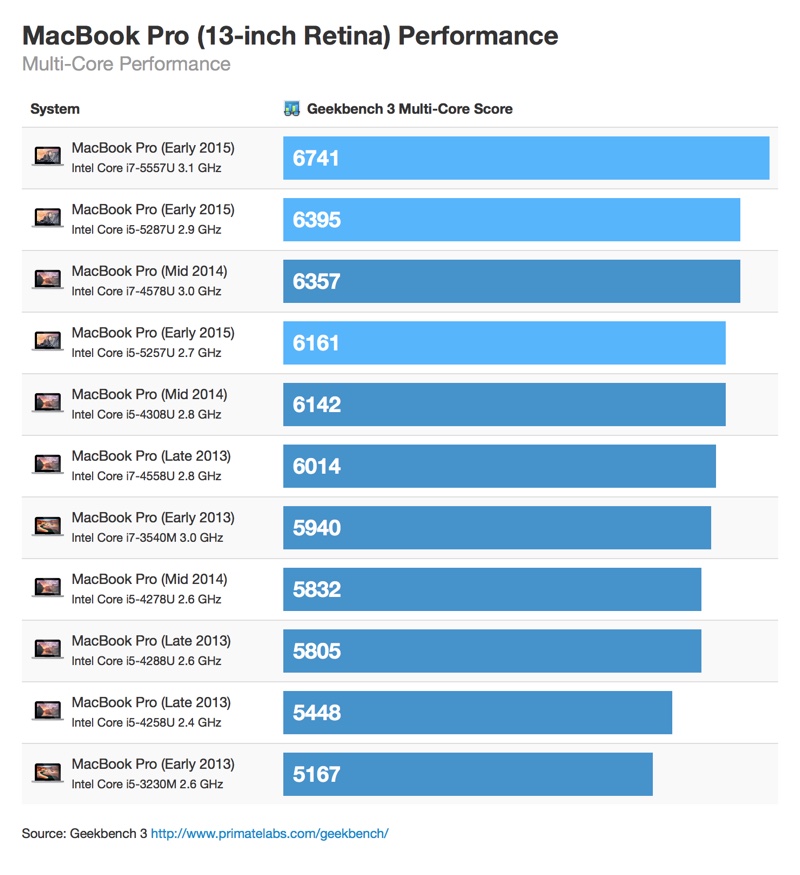This screenshot has height=875, width=800.
Task: Select the 6395 score bar
Action: coord(512,219)
